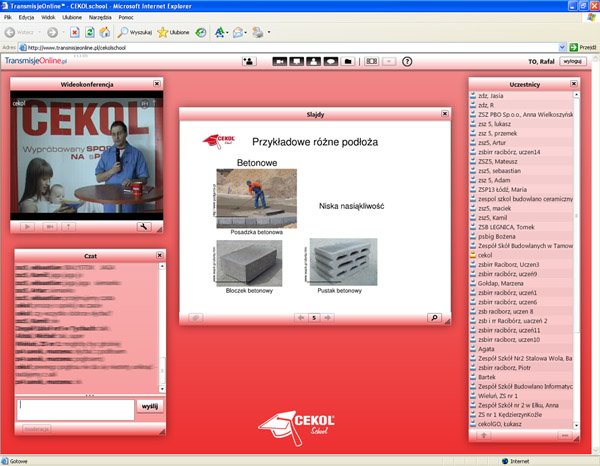Select participant Gołdap, Marzena

point(521,284)
